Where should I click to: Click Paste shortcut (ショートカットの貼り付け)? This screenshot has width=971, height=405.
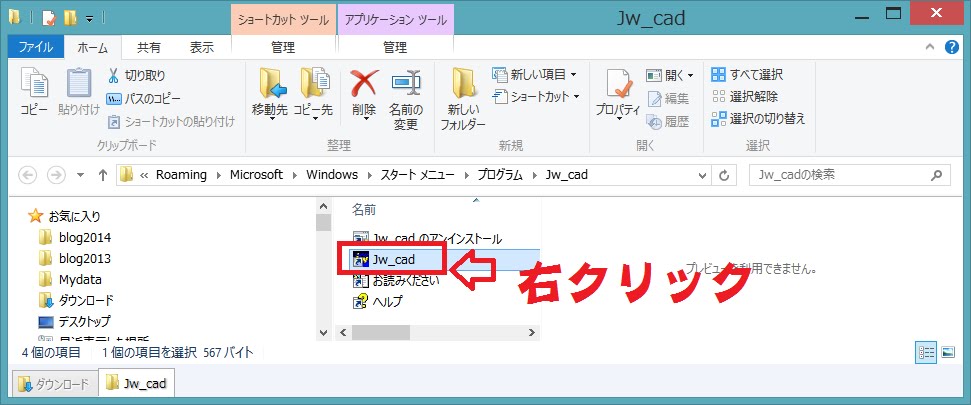click(172, 121)
